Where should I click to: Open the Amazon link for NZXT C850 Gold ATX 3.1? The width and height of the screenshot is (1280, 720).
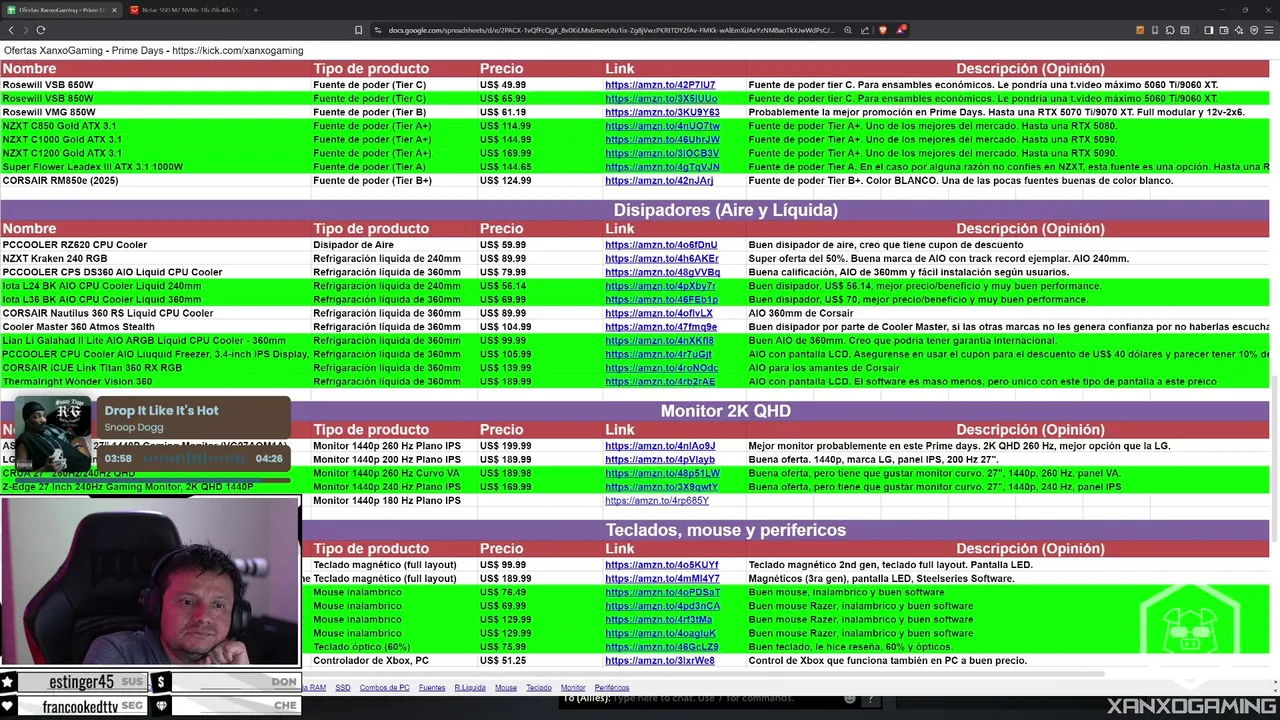coord(662,126)
